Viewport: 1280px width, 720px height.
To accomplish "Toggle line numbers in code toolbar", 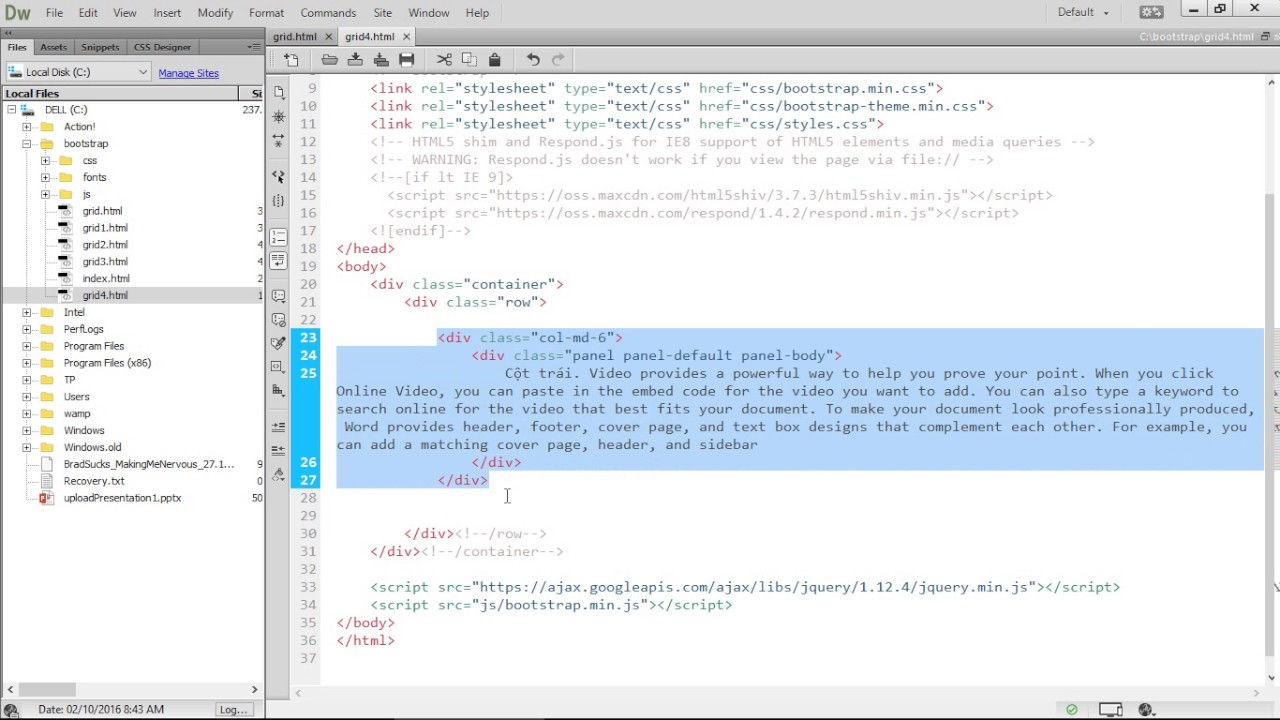I will pos(278,237).
